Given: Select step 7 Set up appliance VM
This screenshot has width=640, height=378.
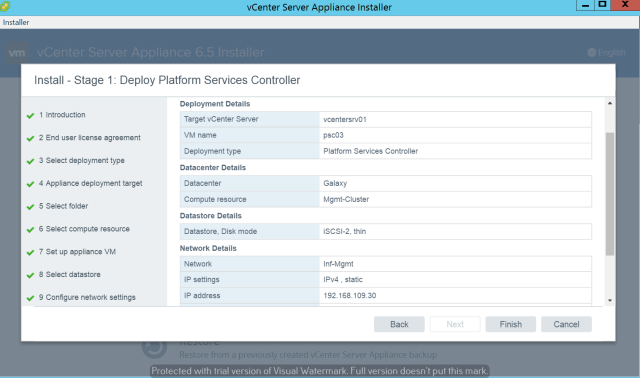Looking at the screenshot, I should click(77, 251).
